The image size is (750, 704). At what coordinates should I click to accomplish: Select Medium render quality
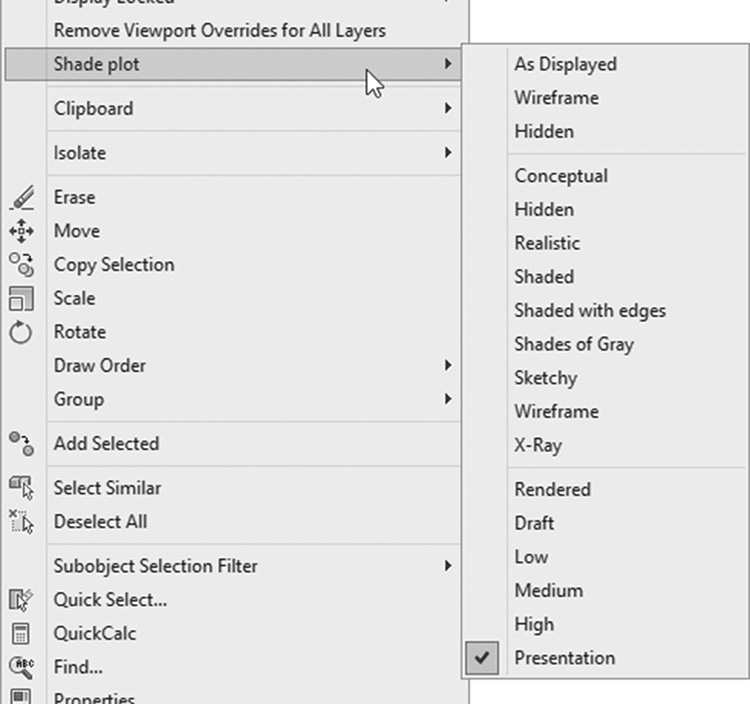point(605,591)
